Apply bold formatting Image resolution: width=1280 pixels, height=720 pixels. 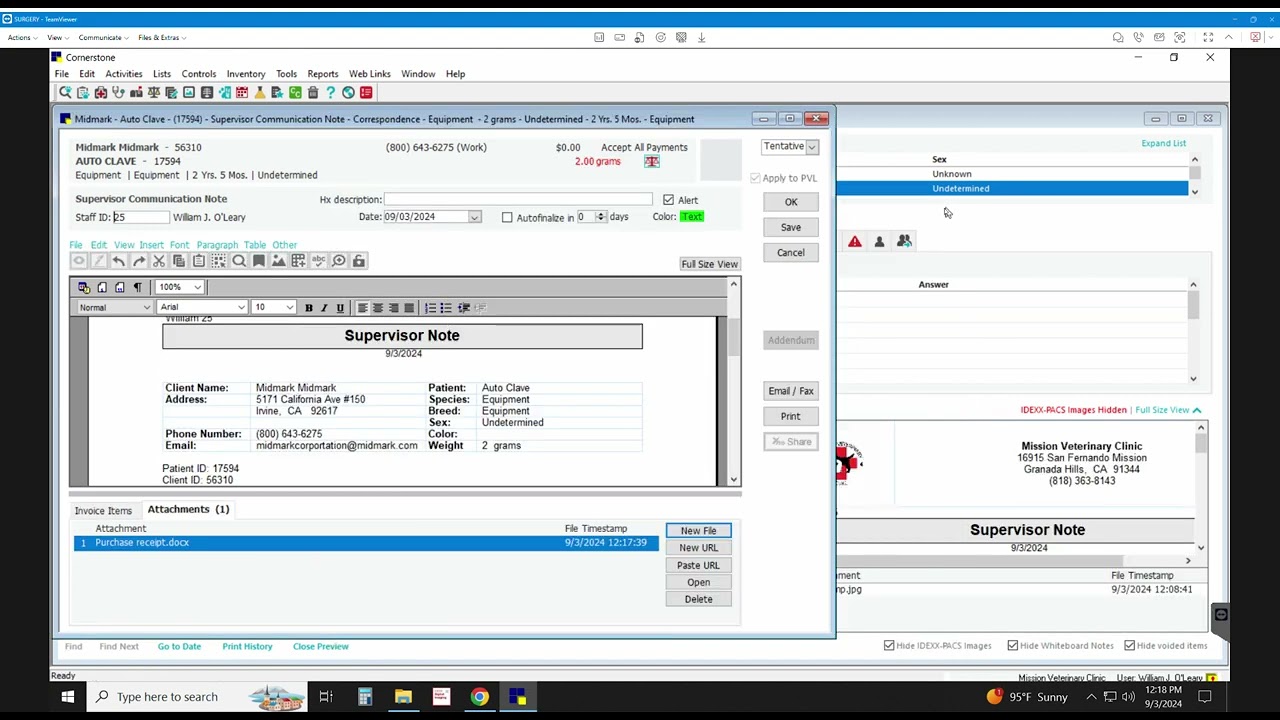pyautogui.click(x=308, y=308)
